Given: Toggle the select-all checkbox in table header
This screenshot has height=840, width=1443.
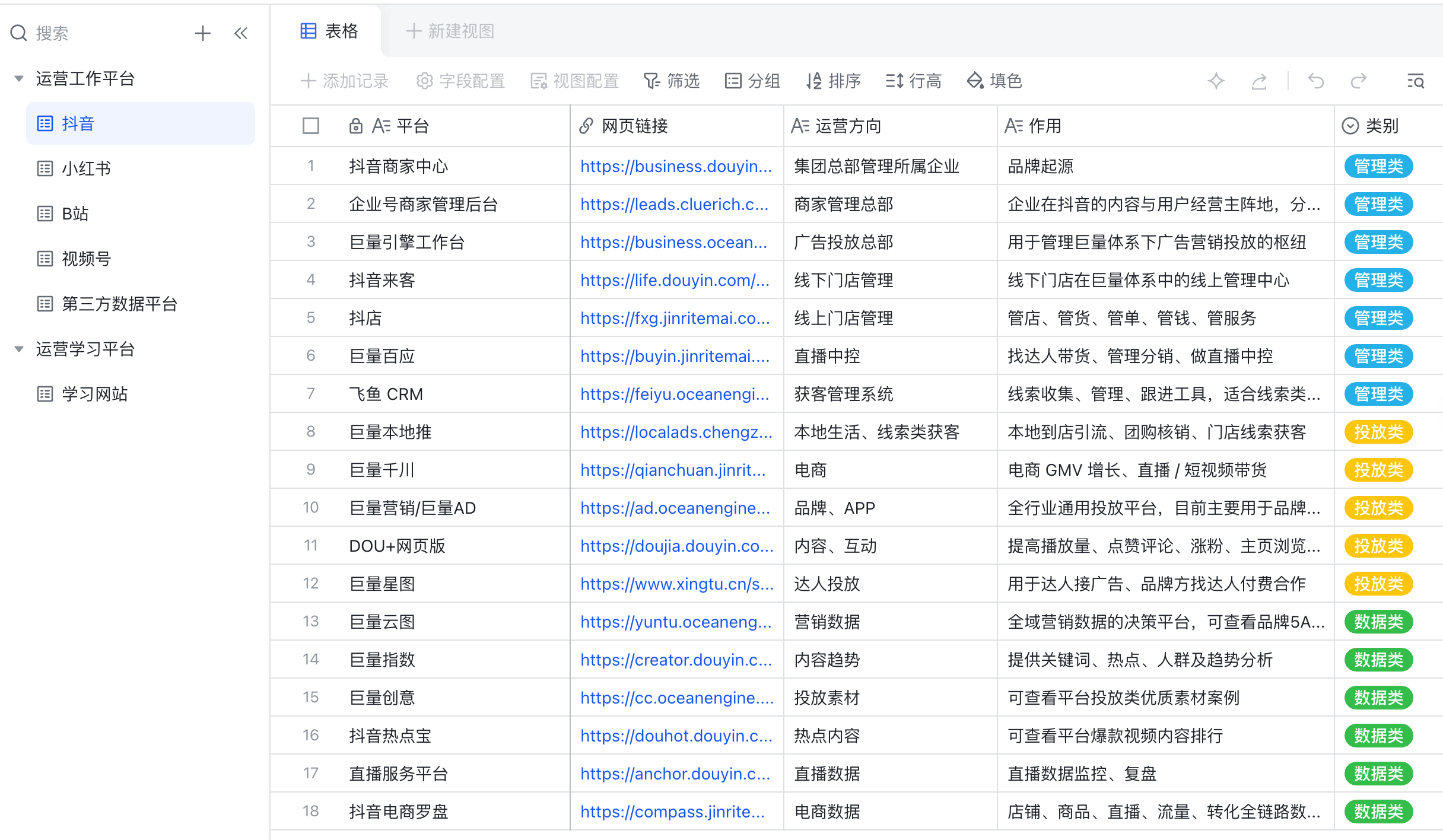Looking at the screenshot, I should coord(311,126).
